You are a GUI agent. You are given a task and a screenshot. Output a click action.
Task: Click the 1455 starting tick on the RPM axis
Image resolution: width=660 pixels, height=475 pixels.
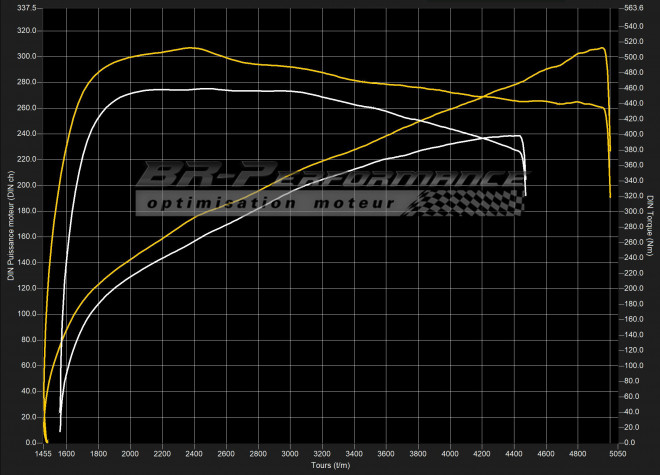point(44,455)
